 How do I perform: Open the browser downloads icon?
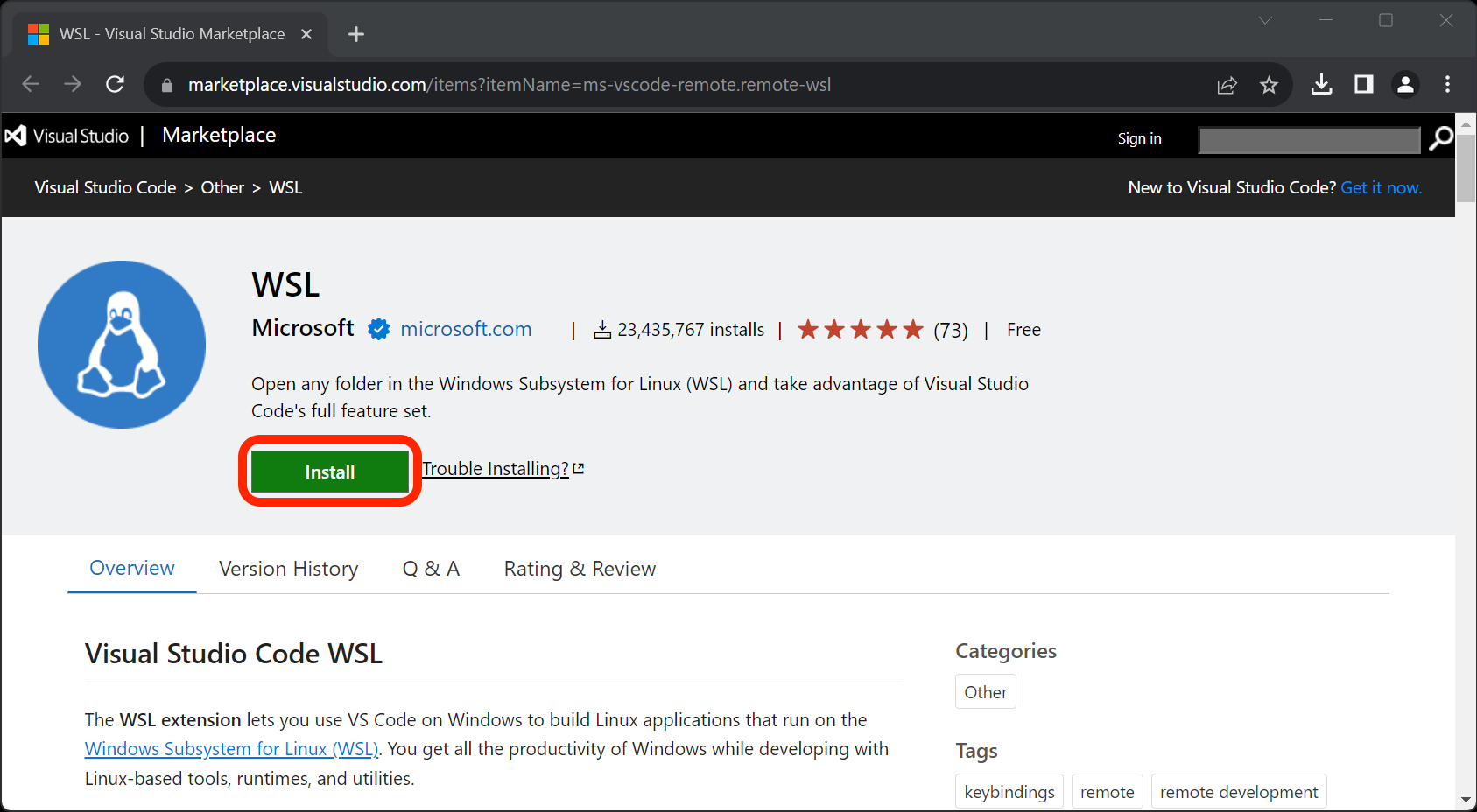click(x=1321, y=84)
